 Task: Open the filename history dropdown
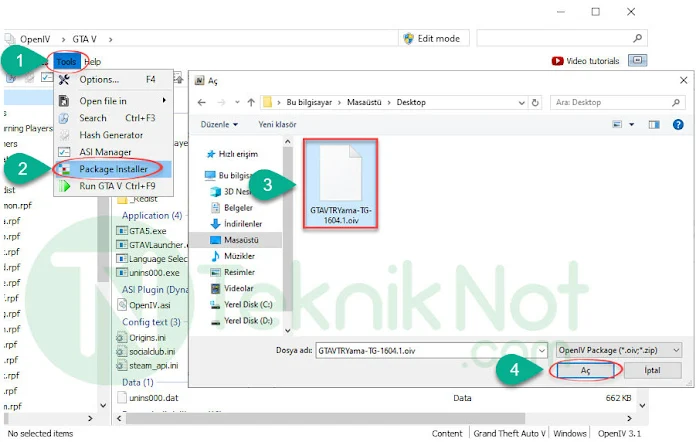542,351
